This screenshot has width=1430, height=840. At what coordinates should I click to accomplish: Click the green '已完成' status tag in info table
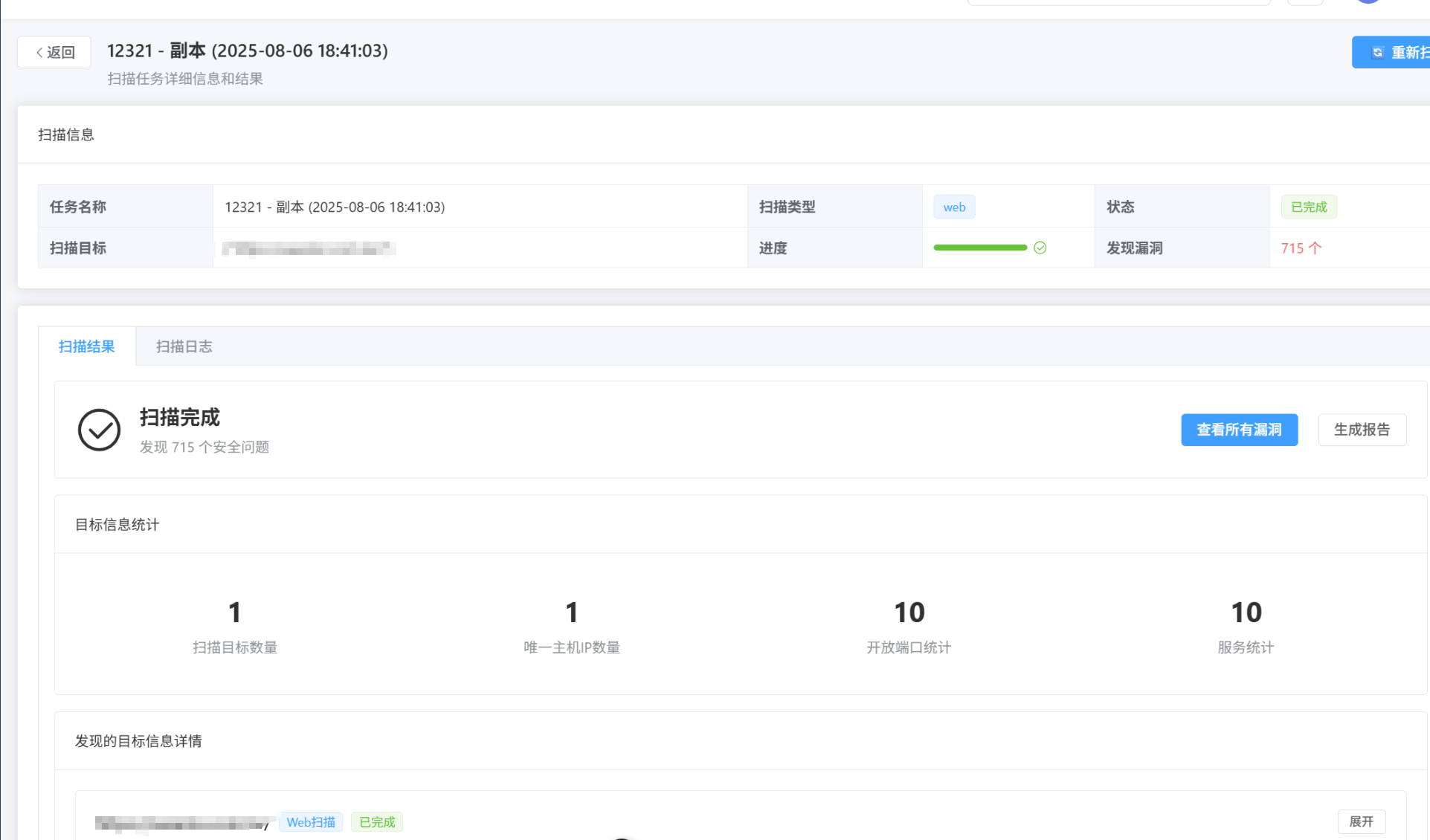[x=1308, y=207]
